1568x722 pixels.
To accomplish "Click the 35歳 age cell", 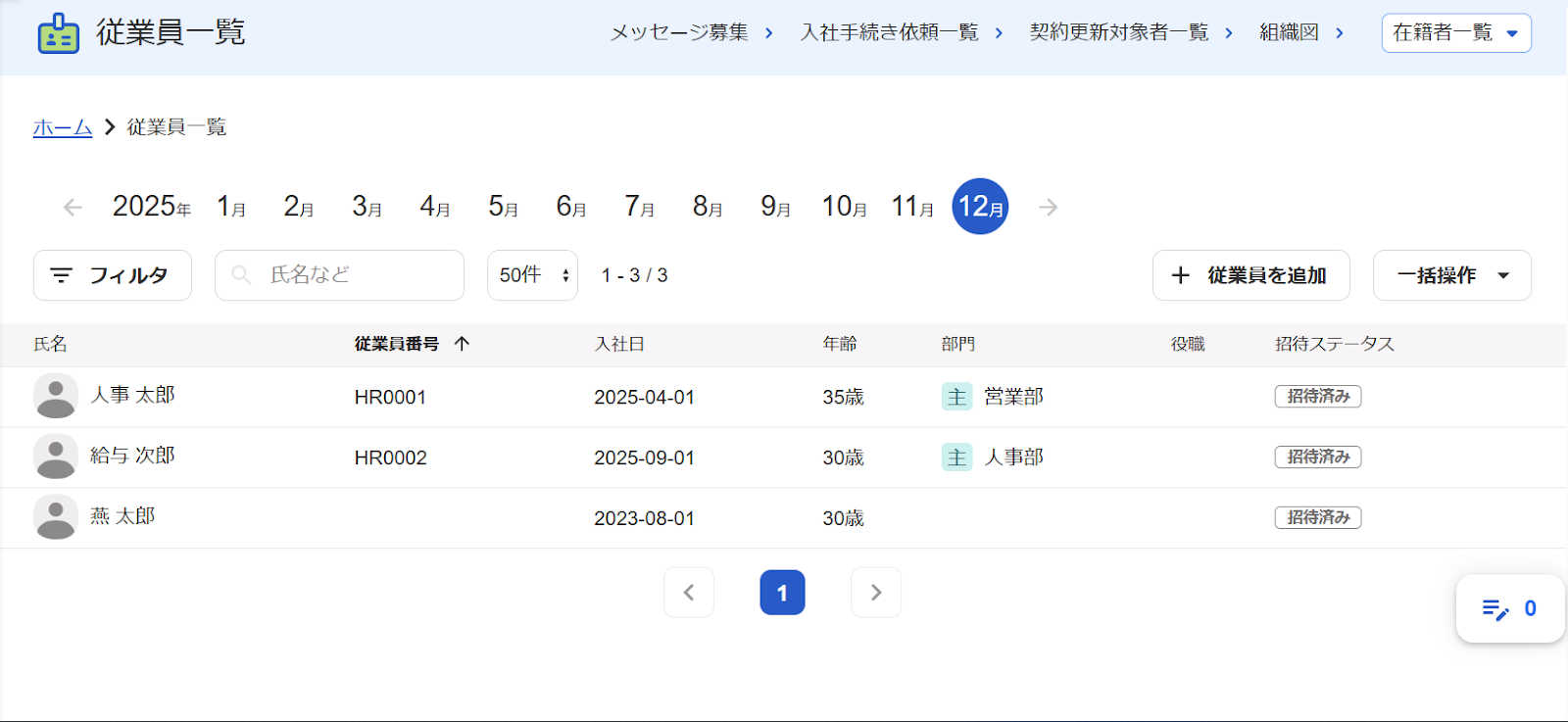I will pyautogui.click(x=843, y=398).
